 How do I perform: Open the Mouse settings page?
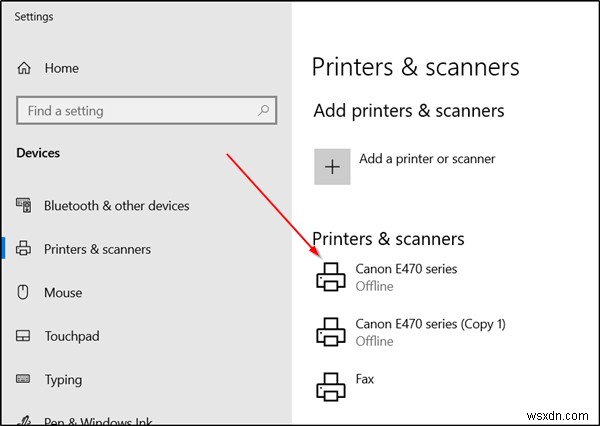63,293
